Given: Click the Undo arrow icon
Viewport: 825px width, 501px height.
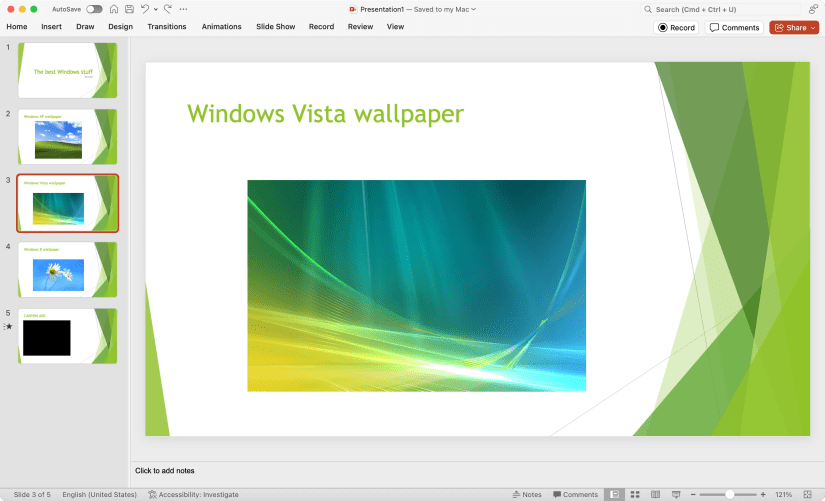Looking at the screenshot, I should coord(145,9).
